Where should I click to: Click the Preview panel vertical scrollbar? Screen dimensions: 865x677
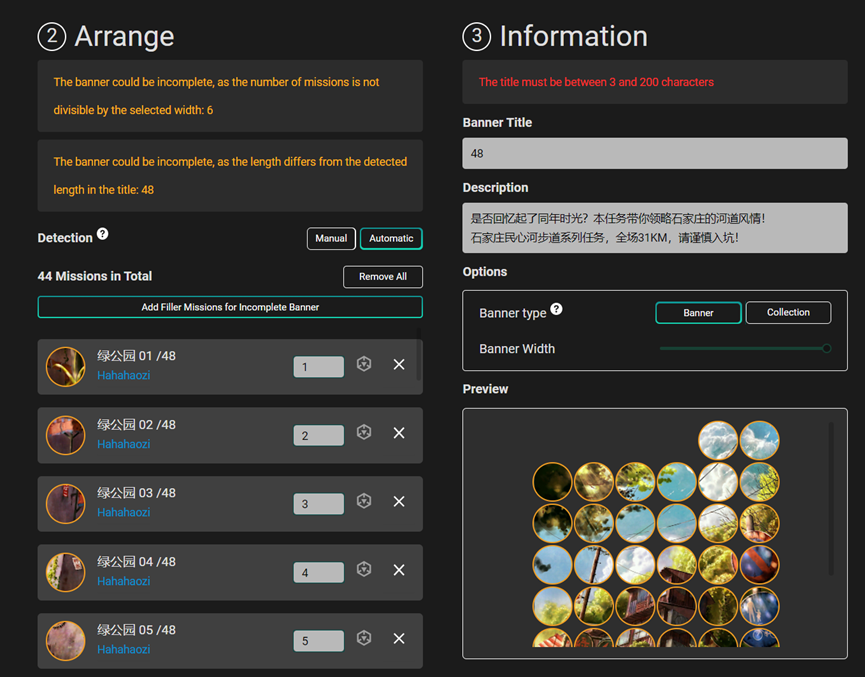(x=831, y=499)
